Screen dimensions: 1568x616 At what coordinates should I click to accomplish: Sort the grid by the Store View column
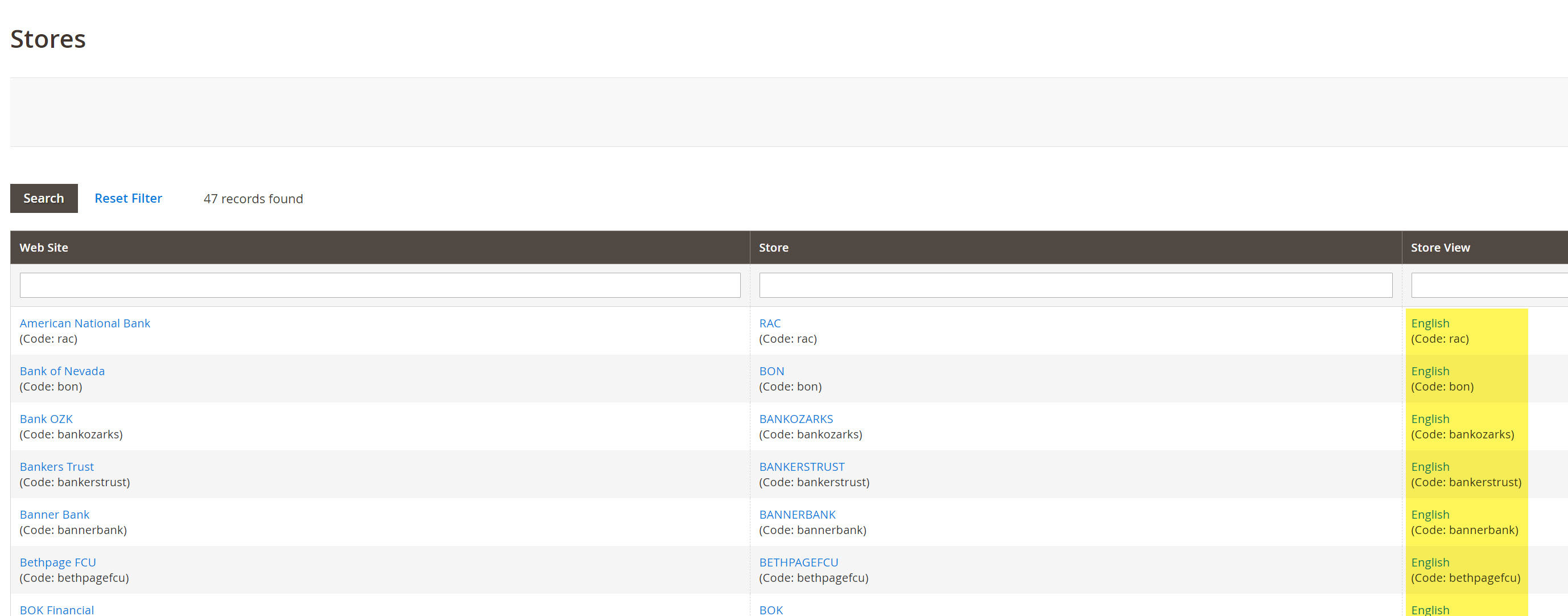pos(1439,248)
